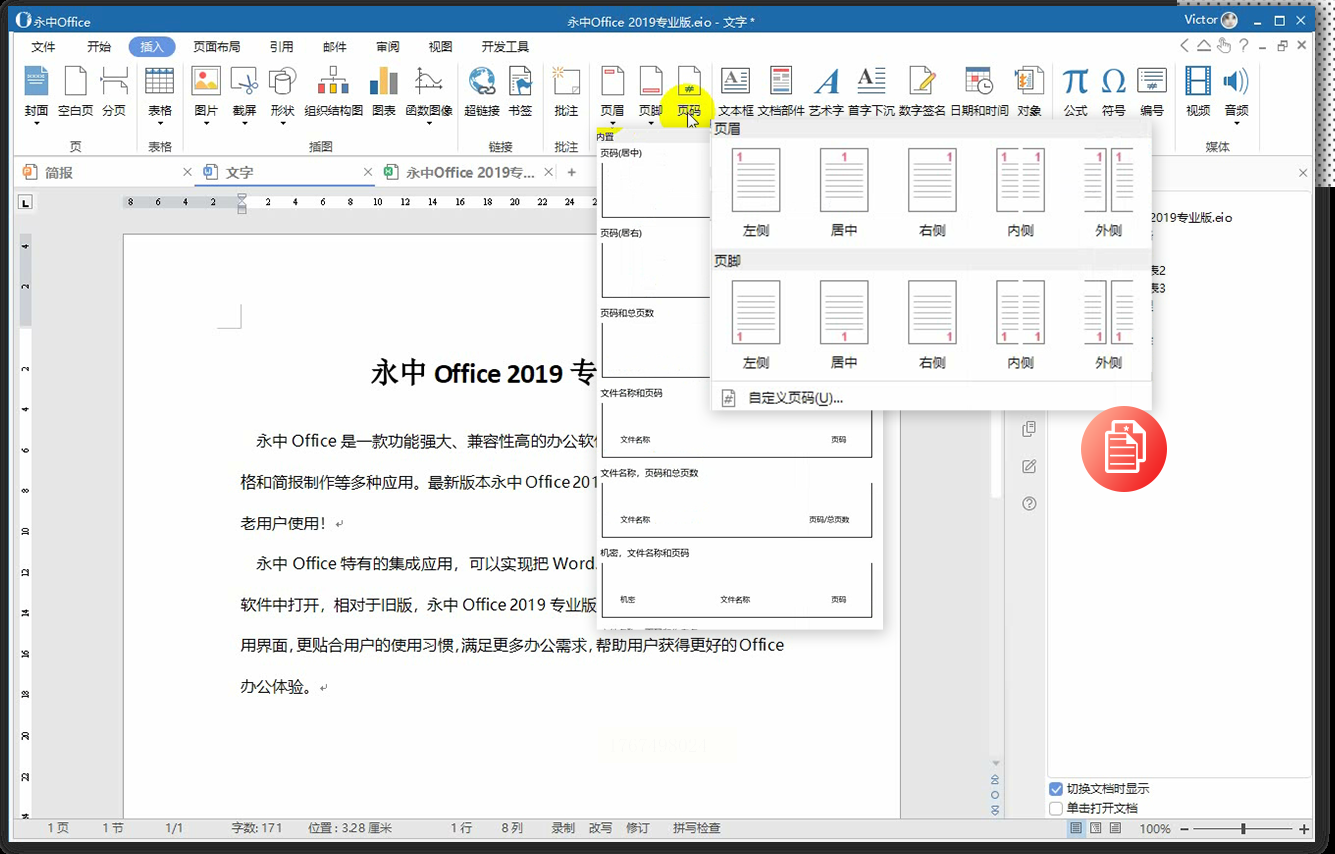The width and height of the screenshot is (1335, 854).
Task: Expand the 截屏 dropdown arrow
Action: coord(244,124)
